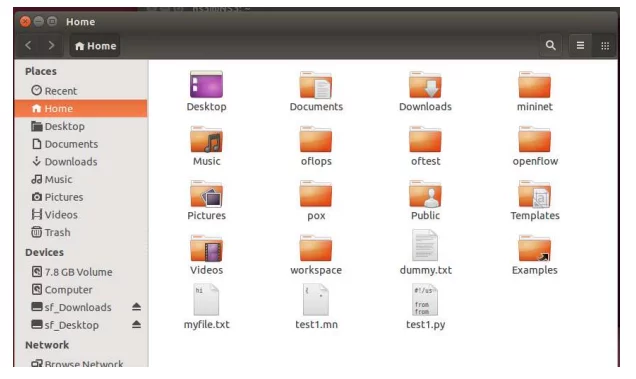
Task: Select Home in the Places sidebar
Action: pyautogui.click(x=81, y=108)
